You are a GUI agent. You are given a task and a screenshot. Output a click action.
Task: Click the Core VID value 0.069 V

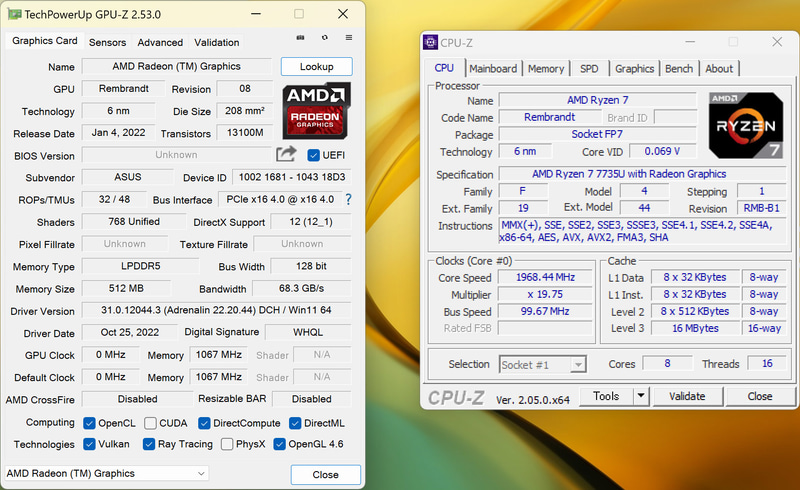(x=662, y=151)
